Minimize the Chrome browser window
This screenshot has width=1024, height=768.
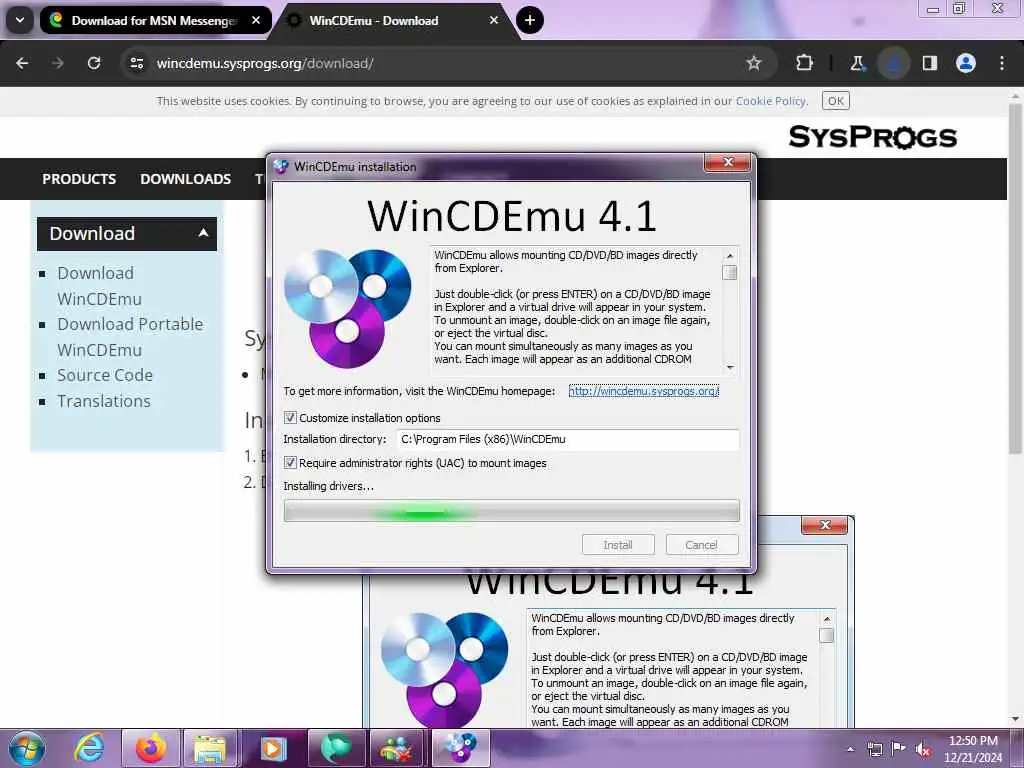tap(933, 9)
